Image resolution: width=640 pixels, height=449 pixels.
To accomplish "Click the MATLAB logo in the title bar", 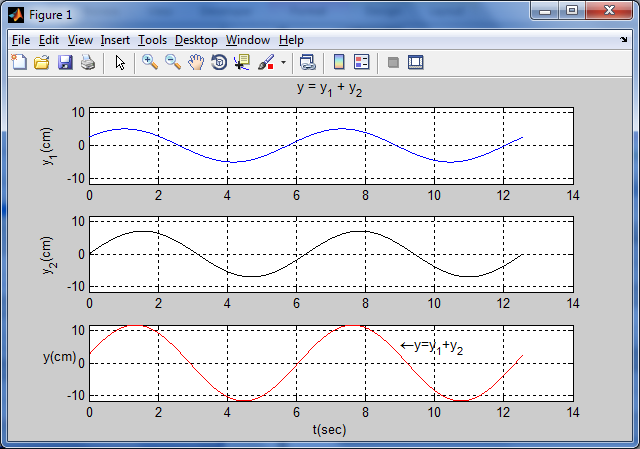I will pyautogui.click(x=16, y=15).
